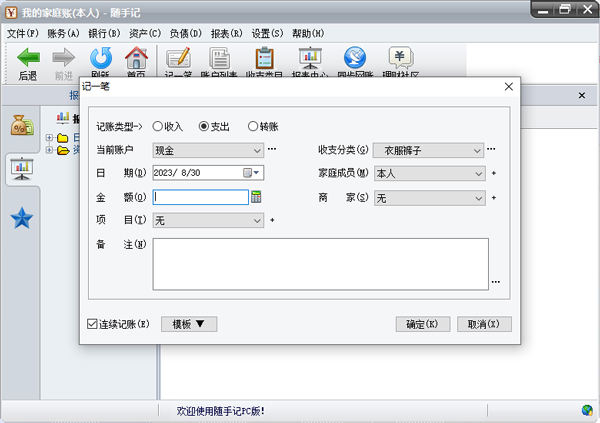Add a merchant with the plus icon
The height and width of the screenshot is (423, 600).
[494, 198]
